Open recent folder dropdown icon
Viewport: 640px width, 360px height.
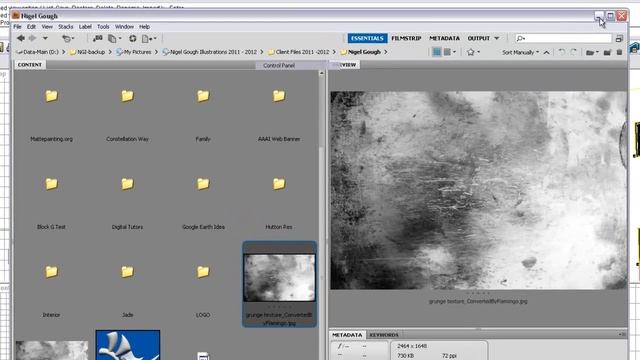[x=592, y=52]
